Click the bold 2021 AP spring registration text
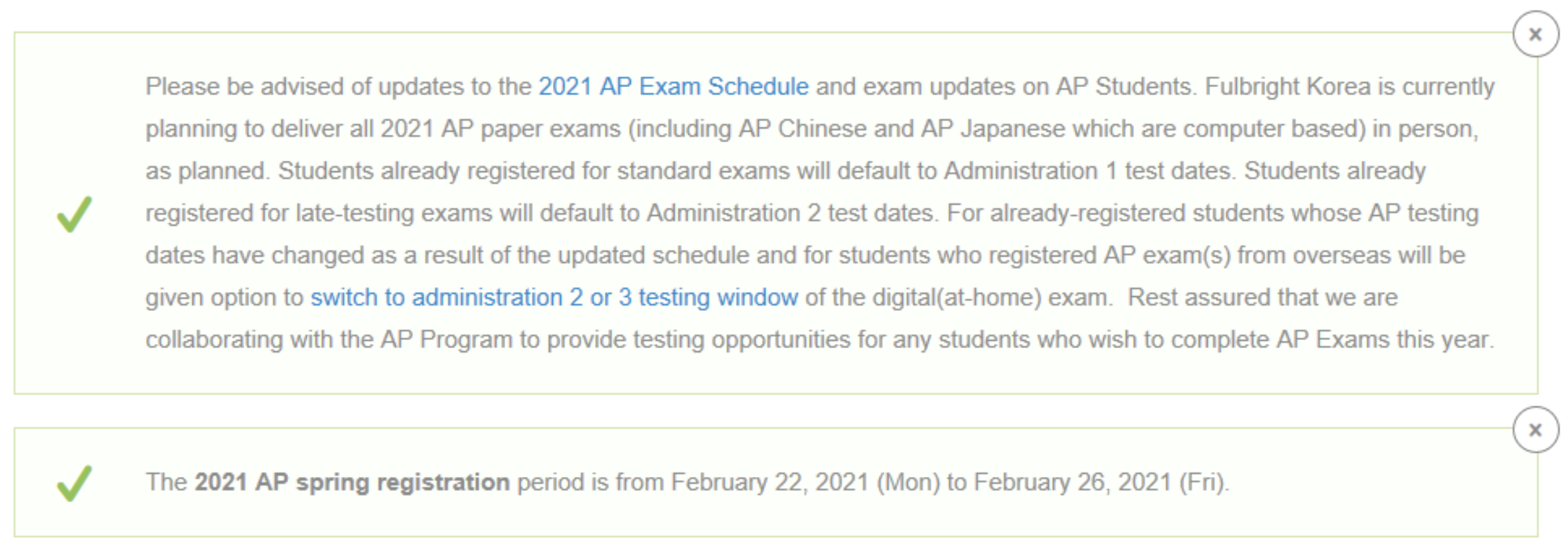1568x554 pixels. pyautogui.click(x=352, y=482)
